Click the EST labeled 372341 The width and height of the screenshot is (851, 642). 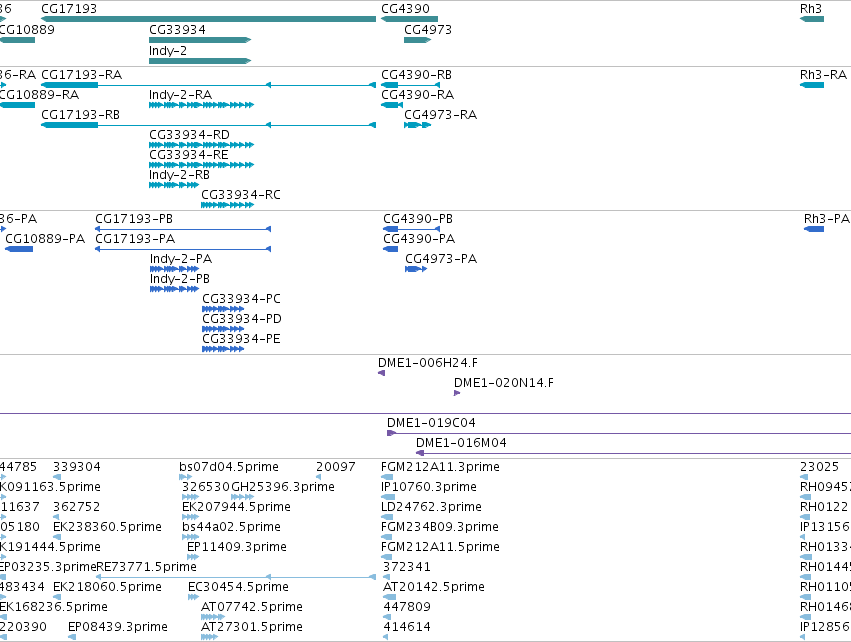coord(407,567)
